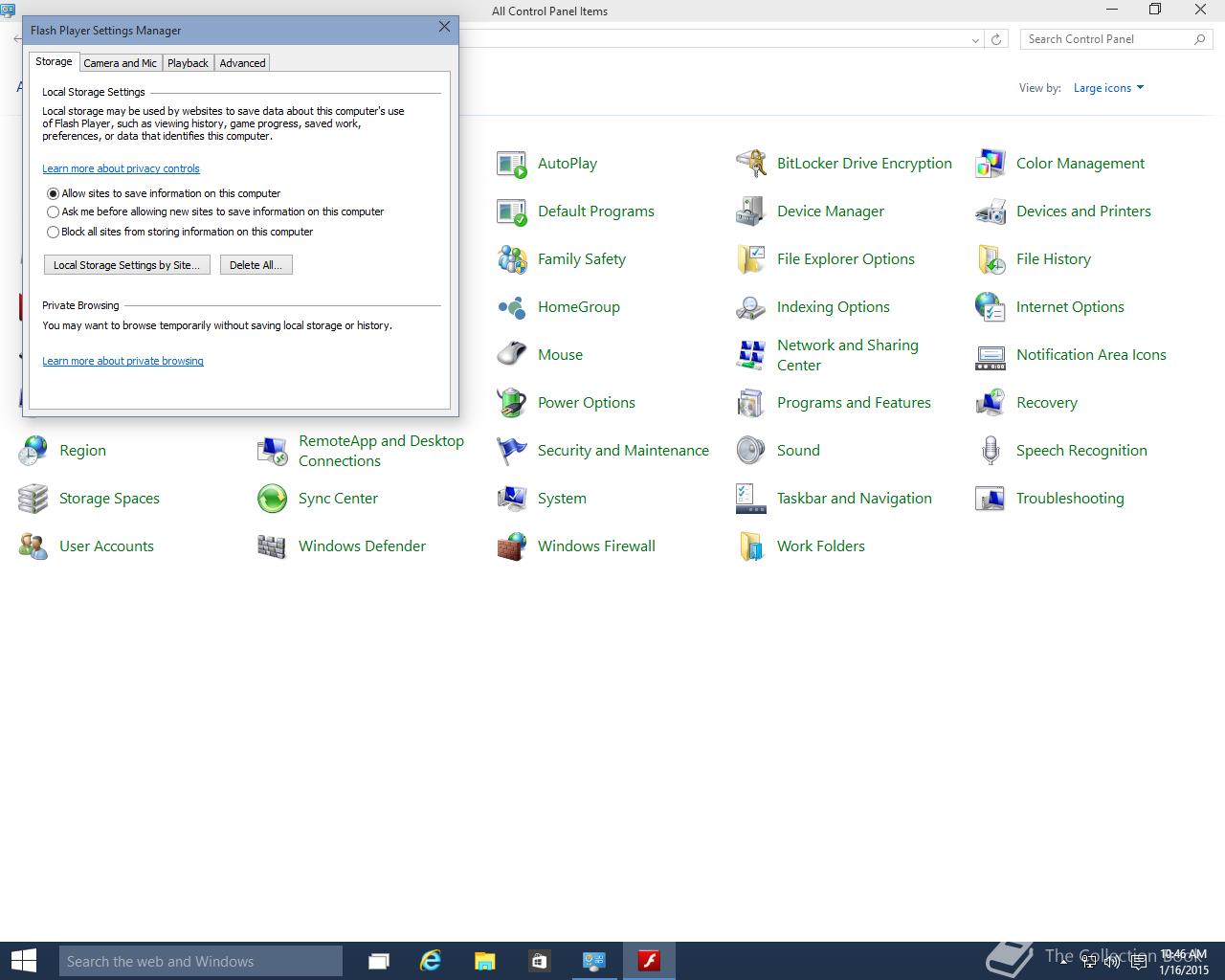1225x980 pixels.
Task: Open the File History icon
Action: (x=991, y=259)
